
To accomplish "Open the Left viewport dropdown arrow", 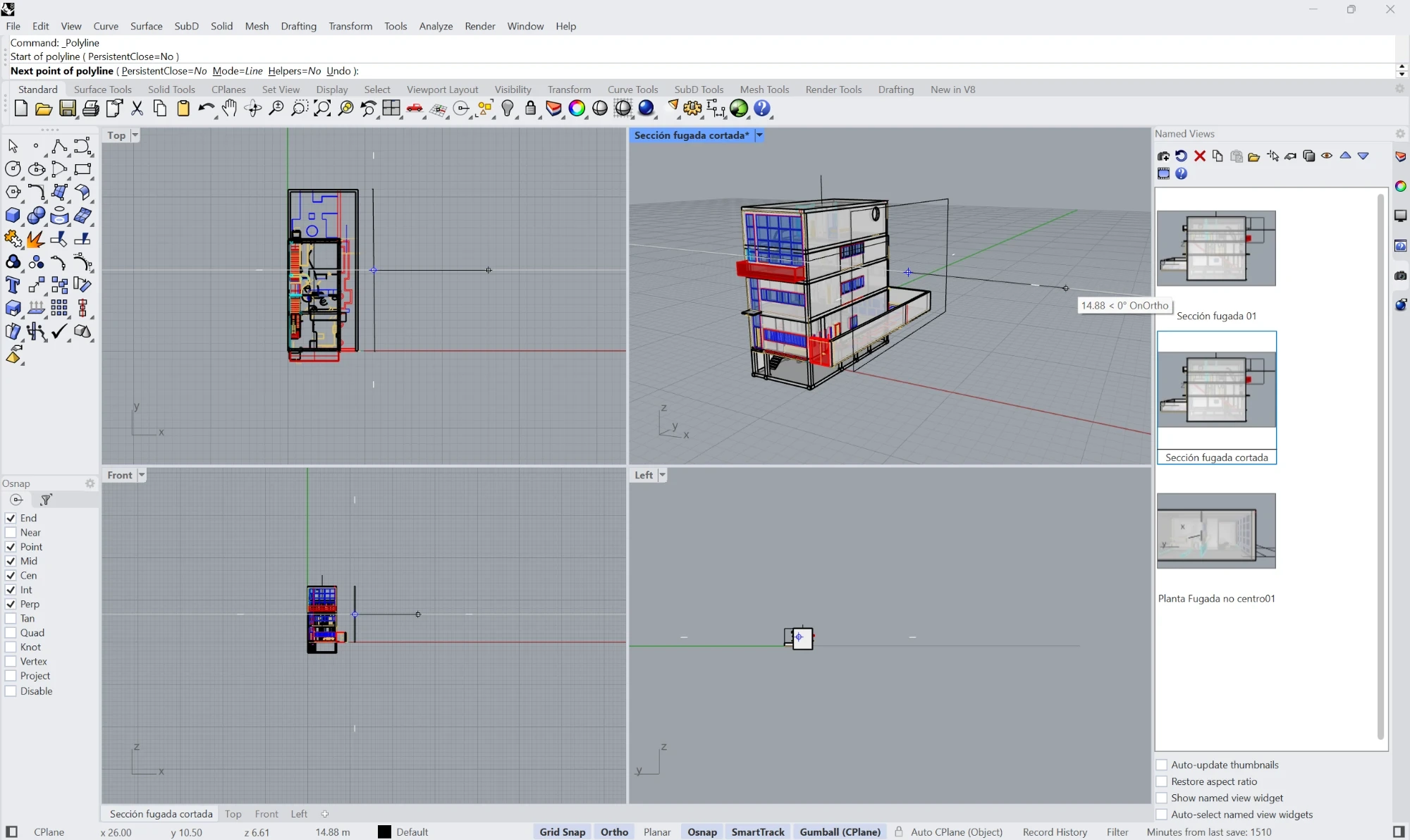I will pos(662,475).
